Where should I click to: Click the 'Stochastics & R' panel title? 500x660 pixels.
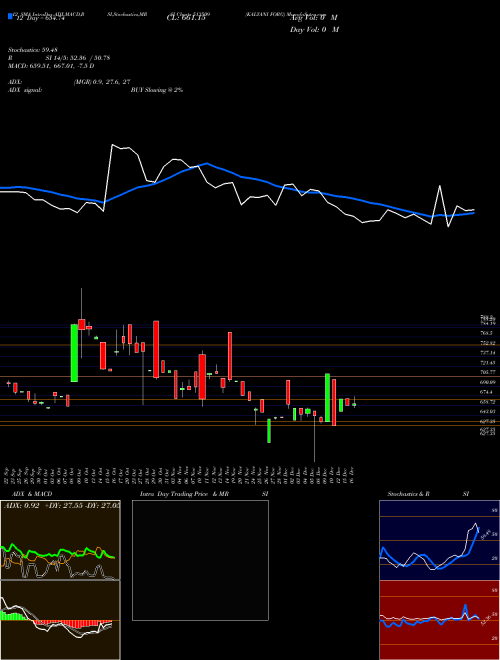click(408, 494)
